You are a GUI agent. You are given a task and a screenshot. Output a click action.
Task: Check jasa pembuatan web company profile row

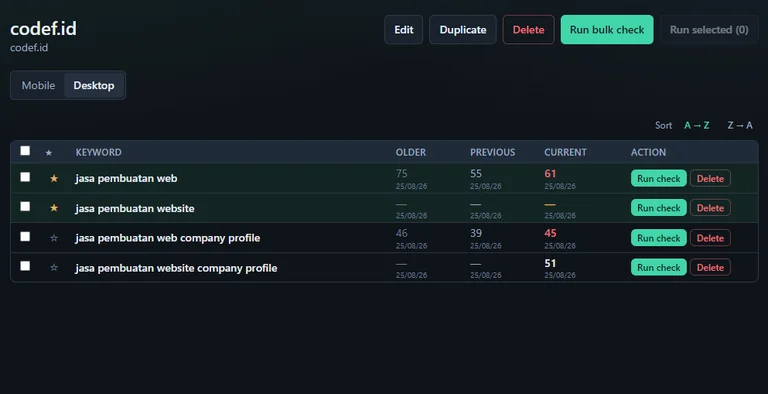(x=25, y=237)
